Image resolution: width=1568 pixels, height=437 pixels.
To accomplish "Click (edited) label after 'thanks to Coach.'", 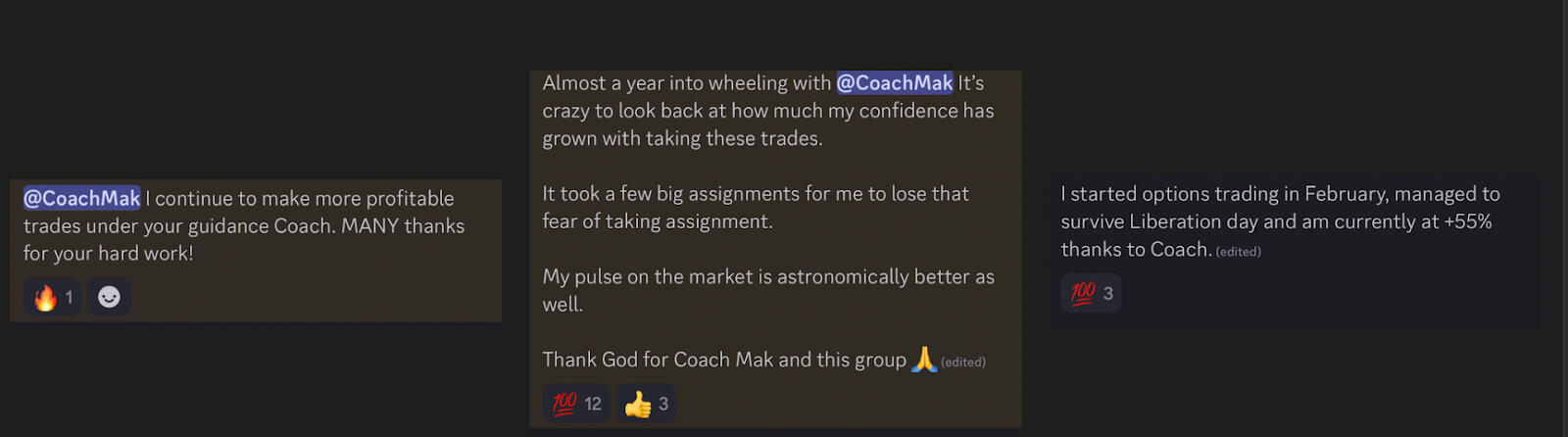I will [1238, 252].
